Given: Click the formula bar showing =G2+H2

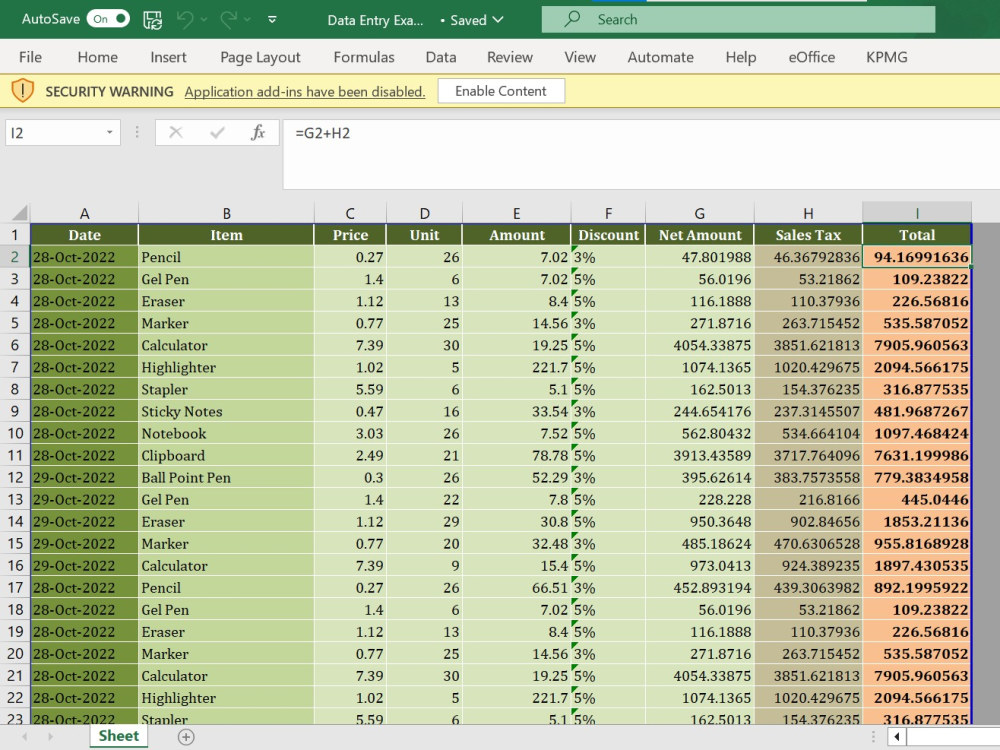Looking at the screenshot, I should [641, 153].
